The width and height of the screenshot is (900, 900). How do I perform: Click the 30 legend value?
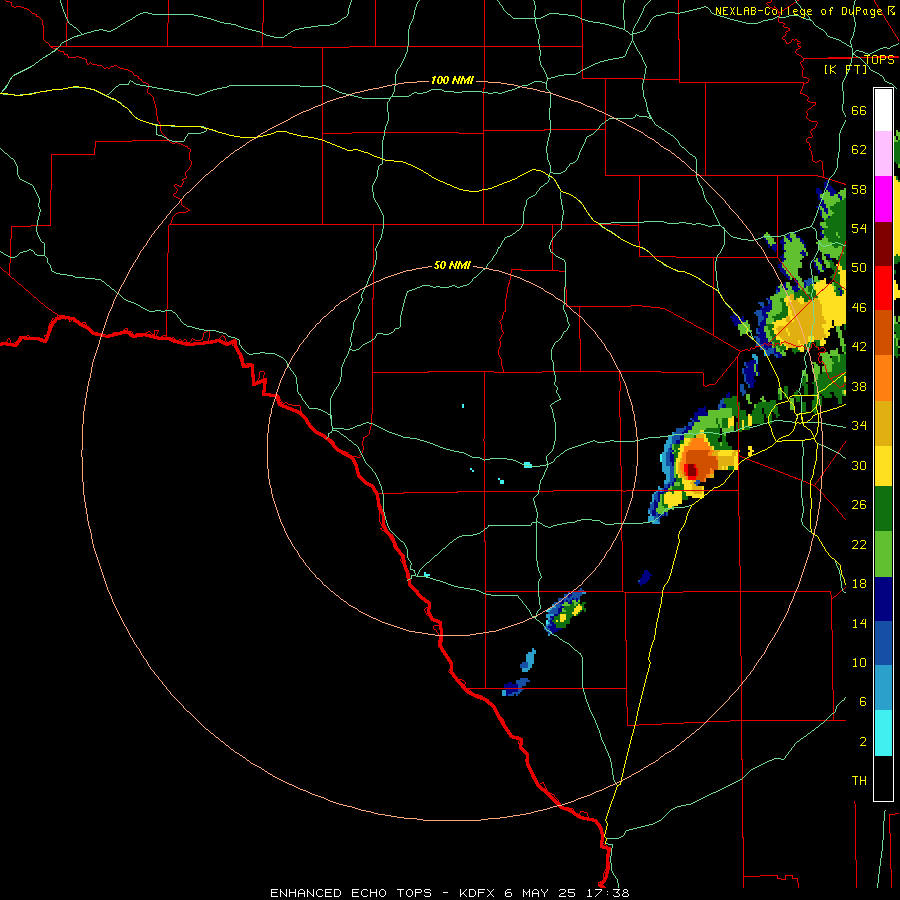click(x=859, y=465)
